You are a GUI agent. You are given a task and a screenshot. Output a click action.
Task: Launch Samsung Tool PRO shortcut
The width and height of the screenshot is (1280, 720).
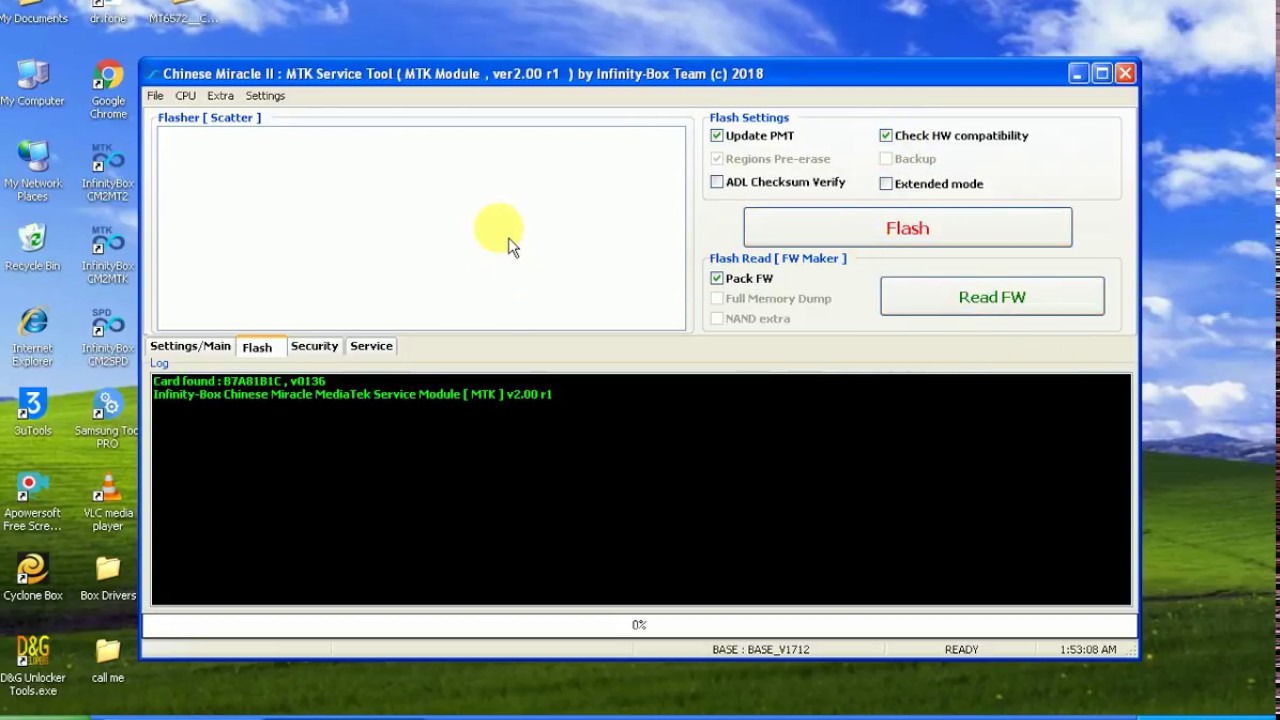(x=108, y=419)
